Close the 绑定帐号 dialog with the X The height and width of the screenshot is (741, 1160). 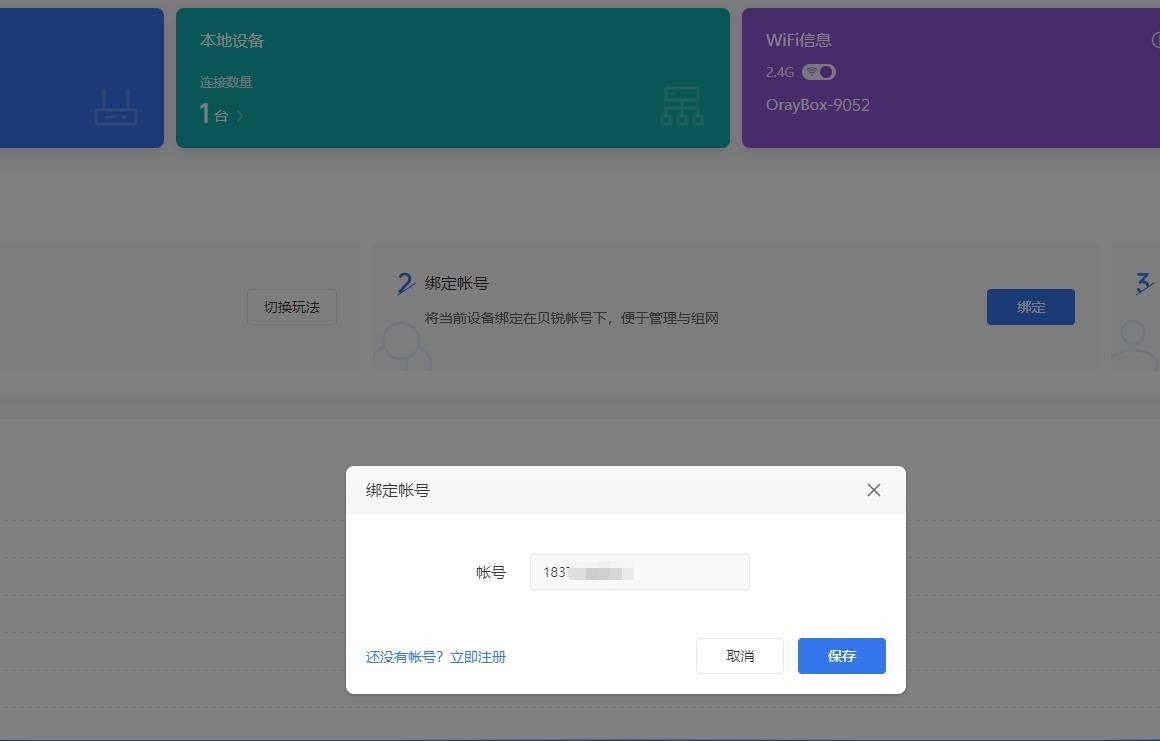[x=874, y=490]
